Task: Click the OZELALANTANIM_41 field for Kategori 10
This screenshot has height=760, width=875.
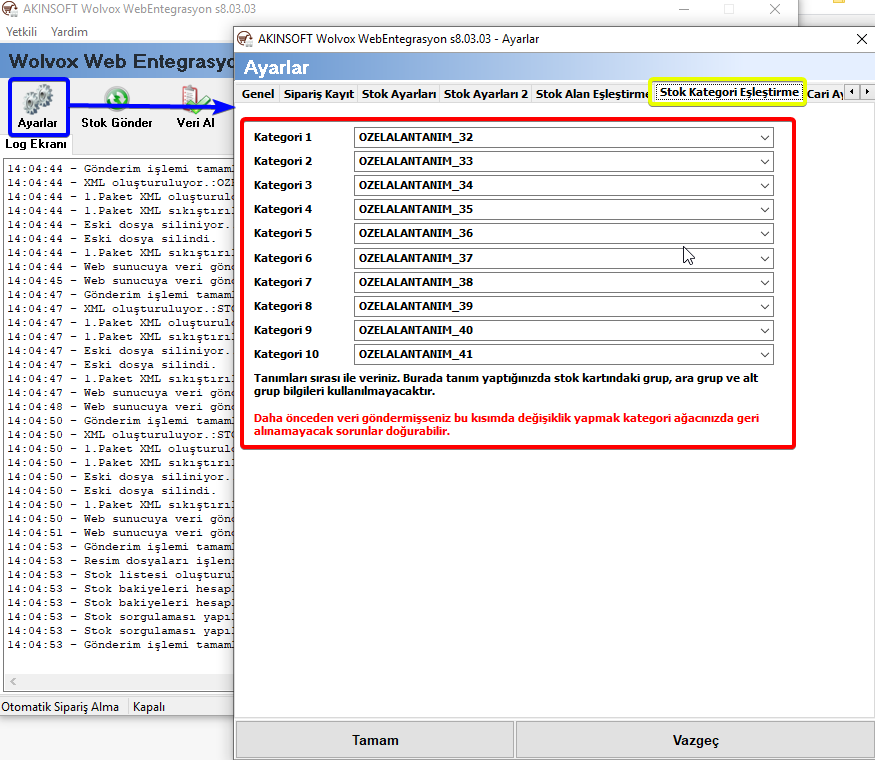Action: point(564,355)
